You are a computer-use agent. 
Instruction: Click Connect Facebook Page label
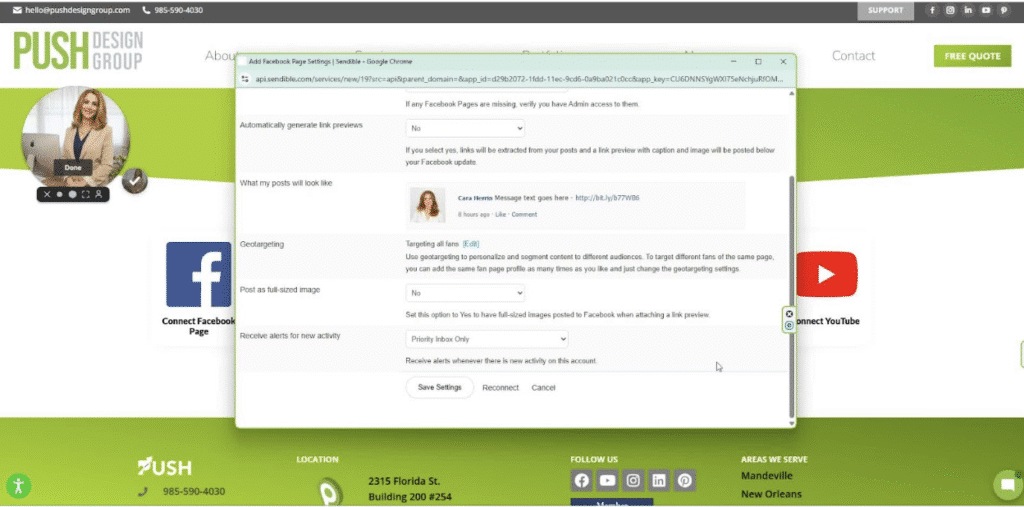pos(199,326)
